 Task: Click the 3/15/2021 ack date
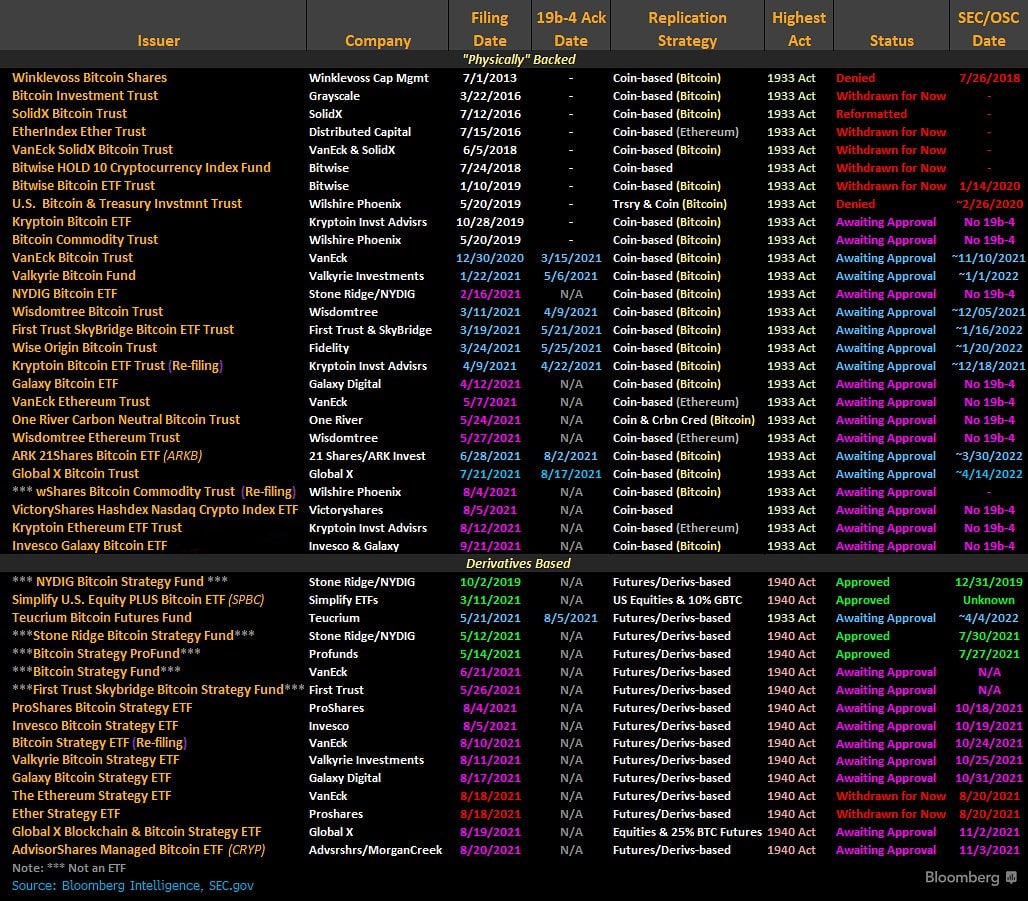click(571, 258)
